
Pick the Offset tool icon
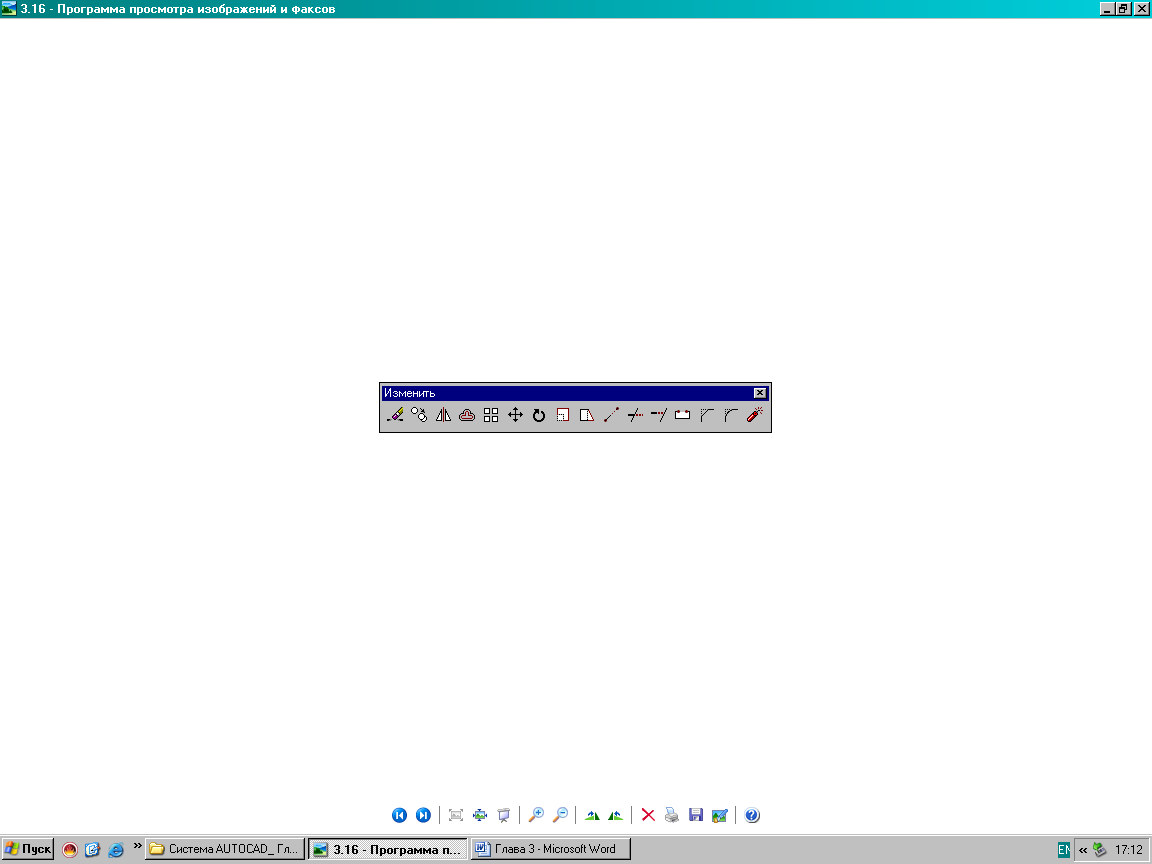point(467,415)
